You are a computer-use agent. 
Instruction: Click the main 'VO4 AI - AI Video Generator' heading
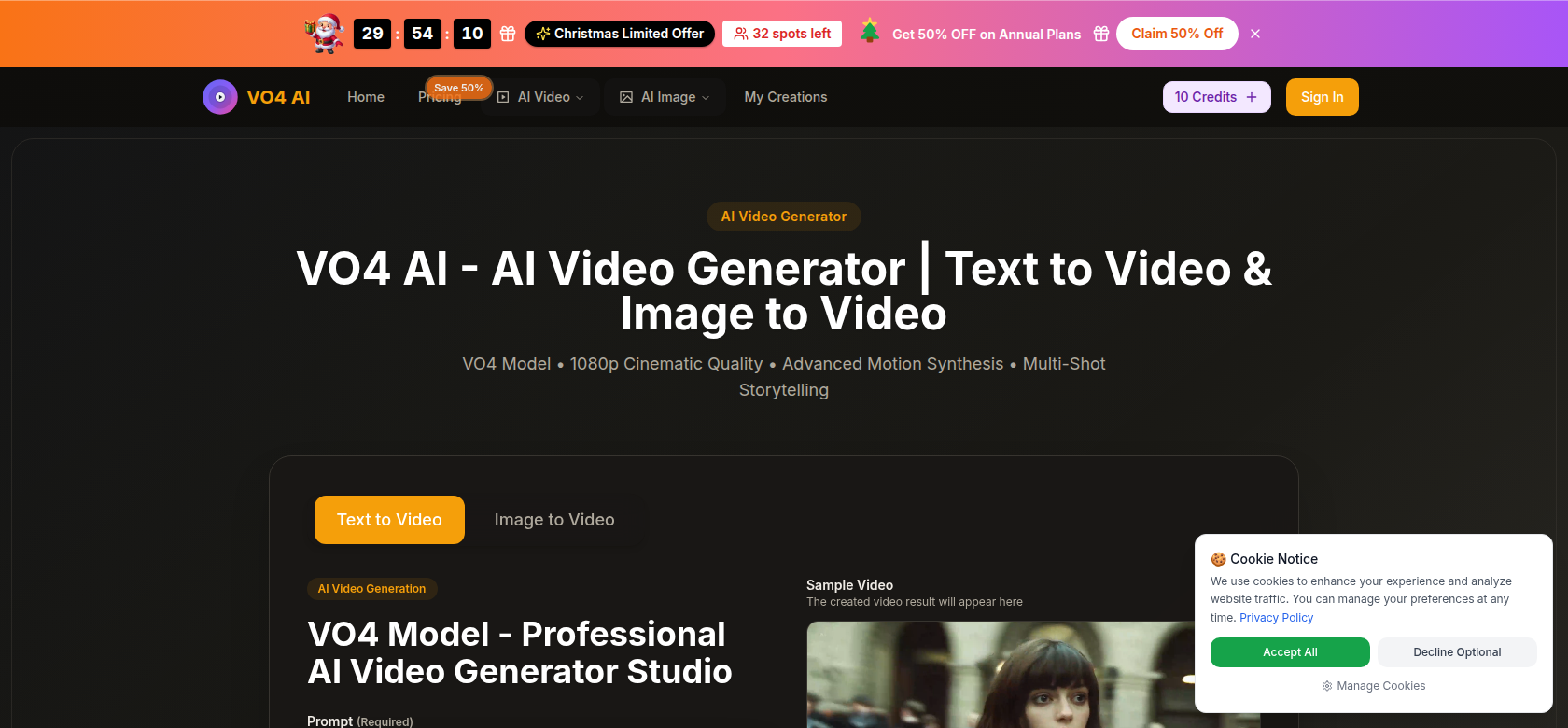[784, 291]
